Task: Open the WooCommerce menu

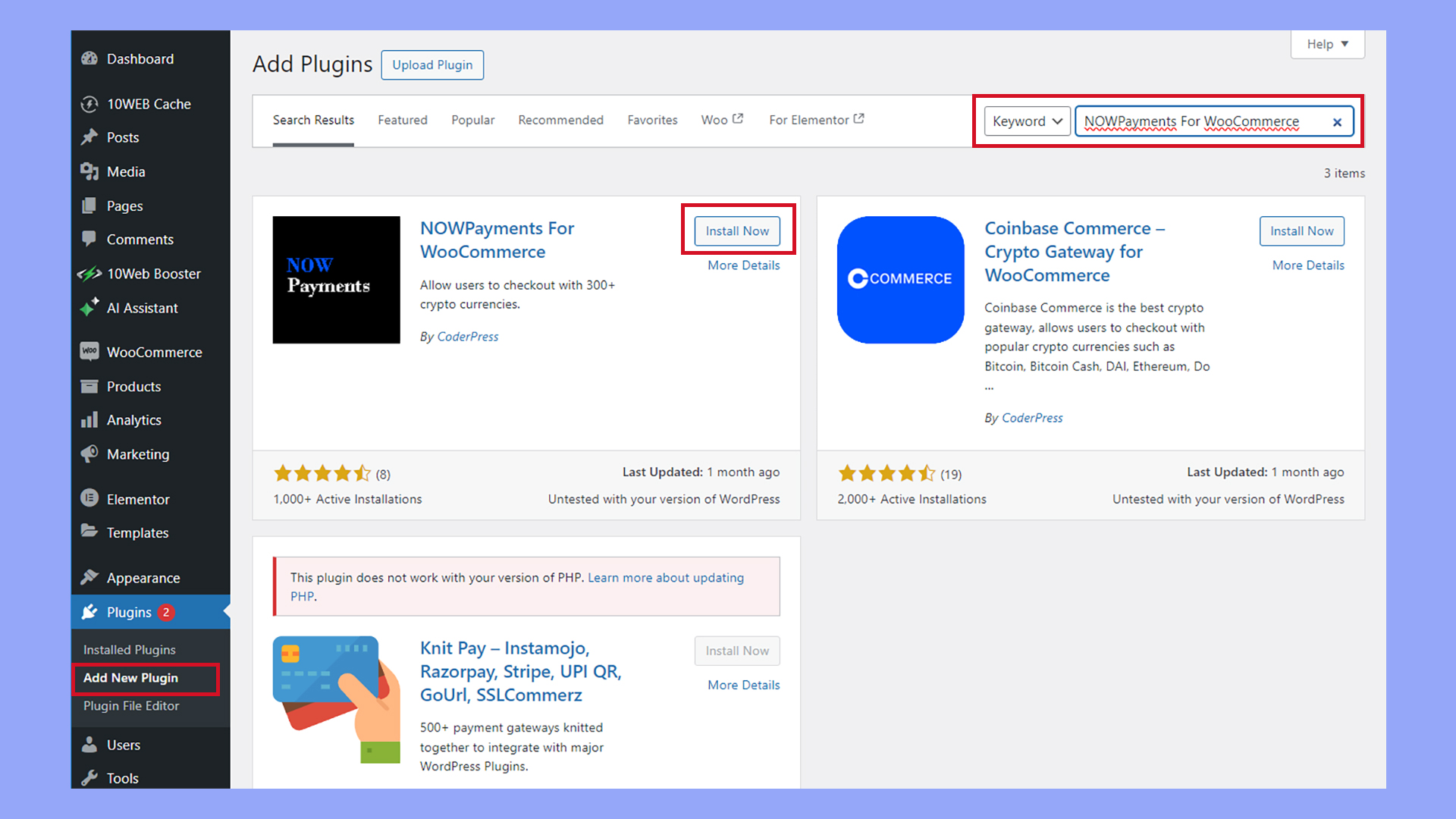Action: click(x=154, y=351)
